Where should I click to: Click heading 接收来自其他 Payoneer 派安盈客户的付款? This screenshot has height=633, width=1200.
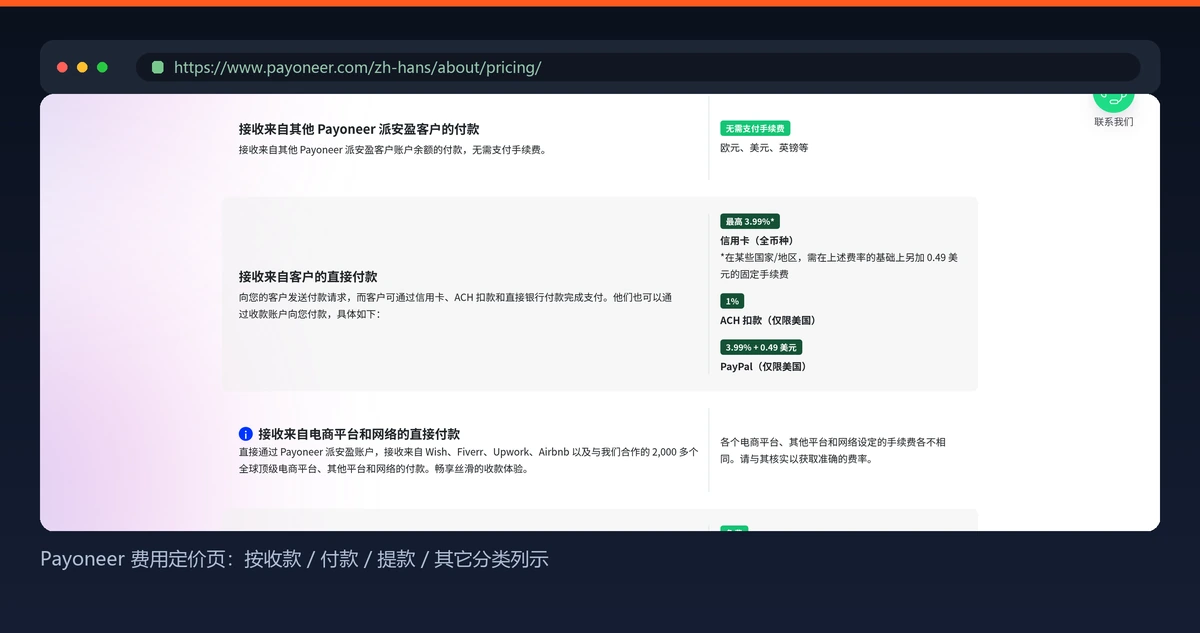[x=359, y=129]
